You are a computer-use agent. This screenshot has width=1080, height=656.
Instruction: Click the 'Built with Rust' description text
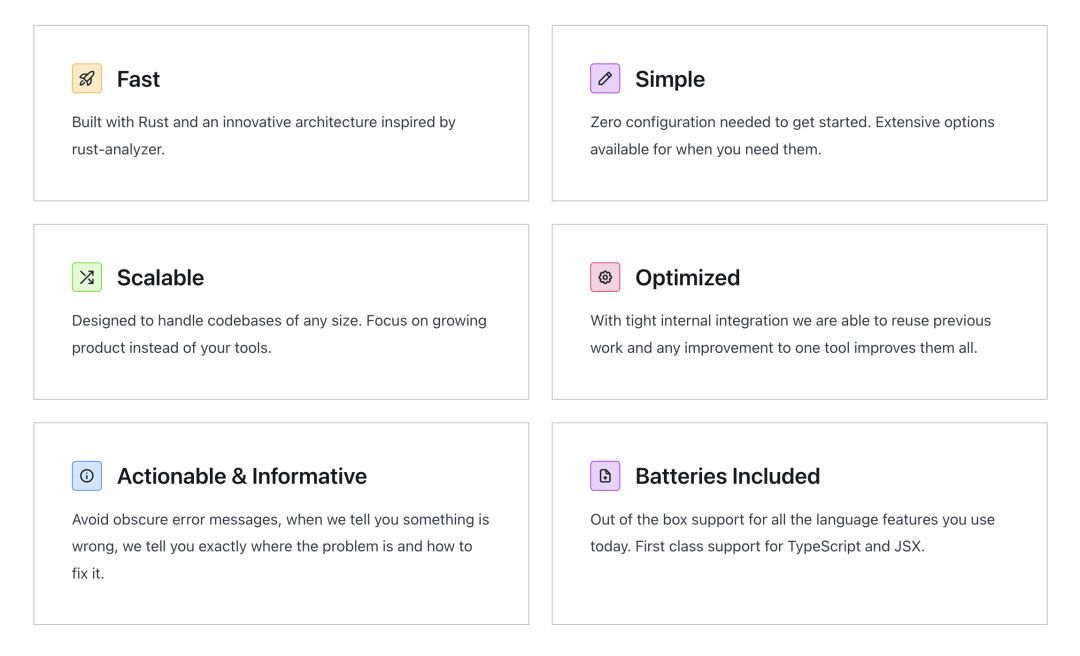pos(264,136)
